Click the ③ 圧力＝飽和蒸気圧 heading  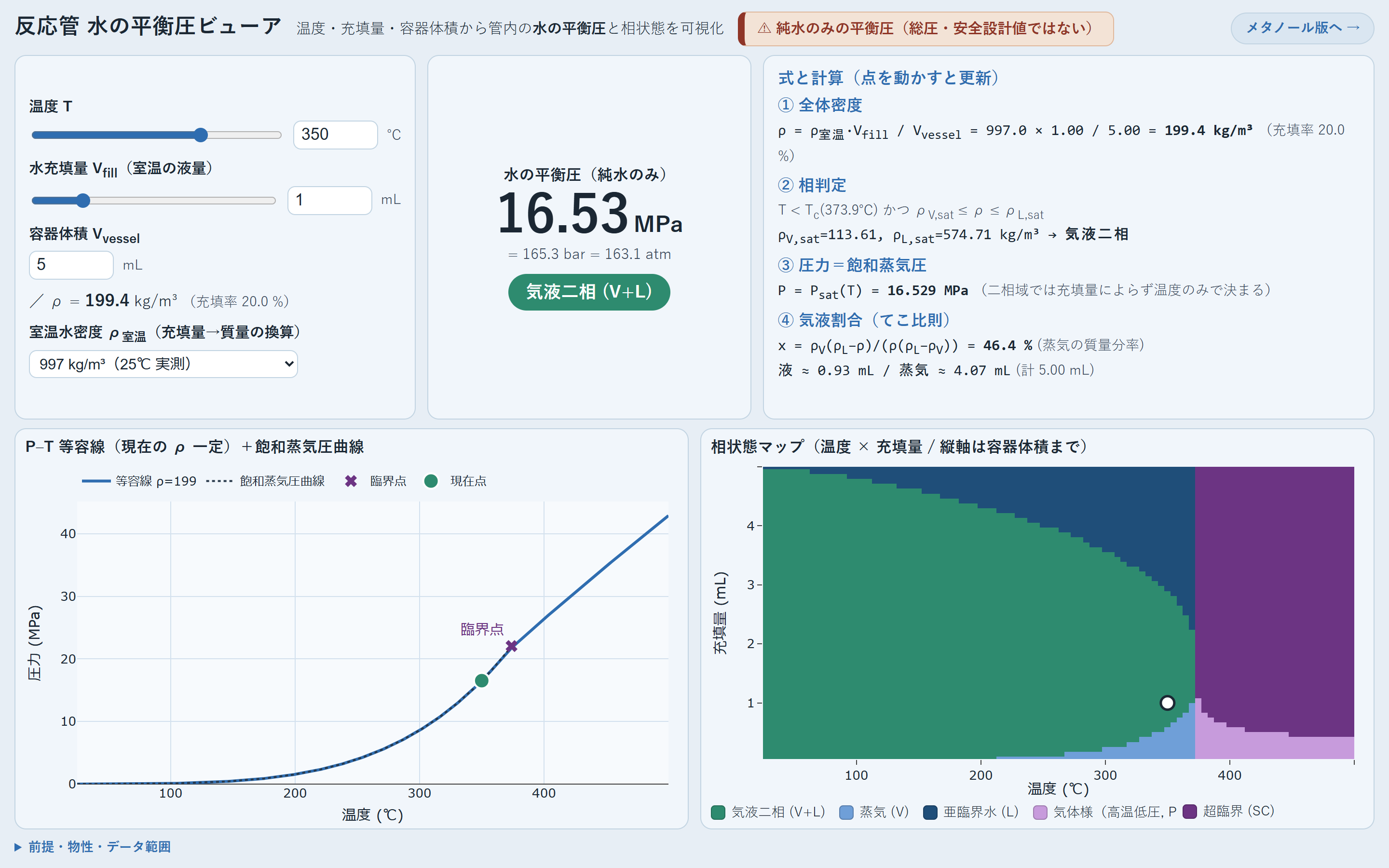(852, 265)
